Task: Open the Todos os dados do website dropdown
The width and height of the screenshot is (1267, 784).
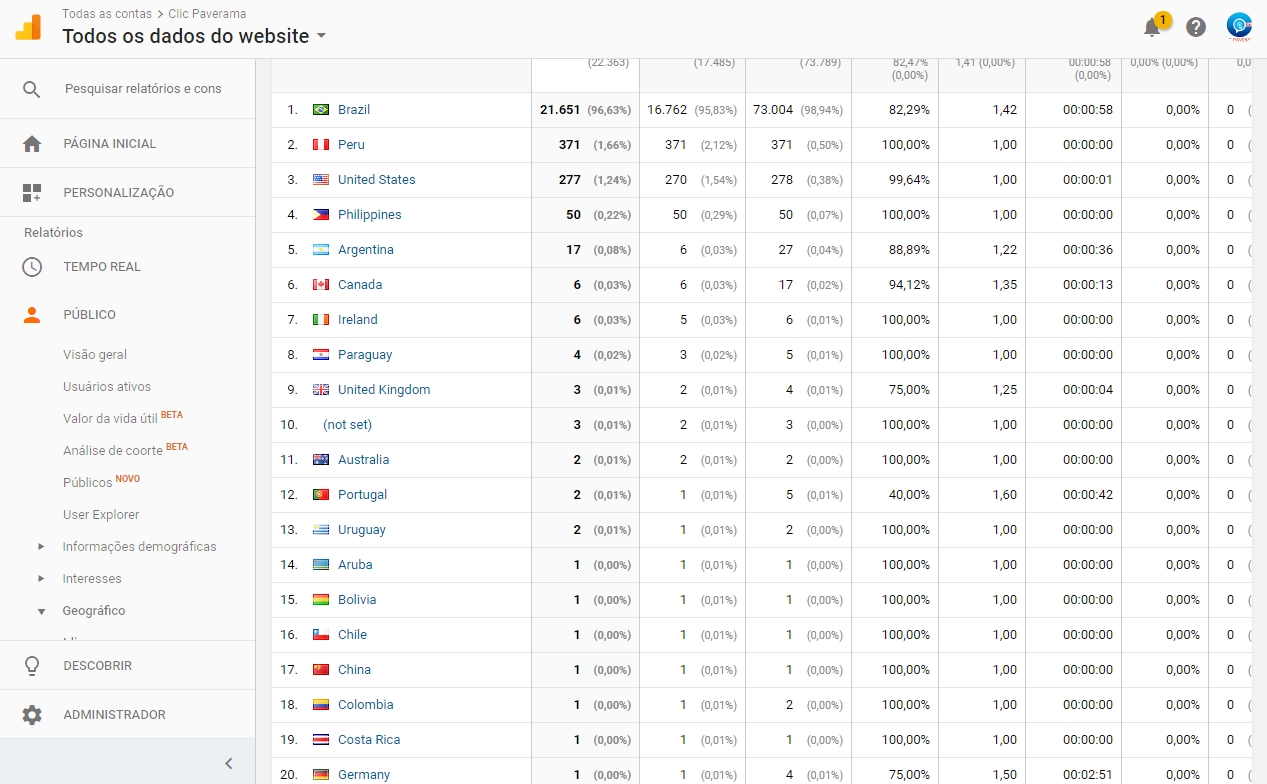Action: (321, 37)
